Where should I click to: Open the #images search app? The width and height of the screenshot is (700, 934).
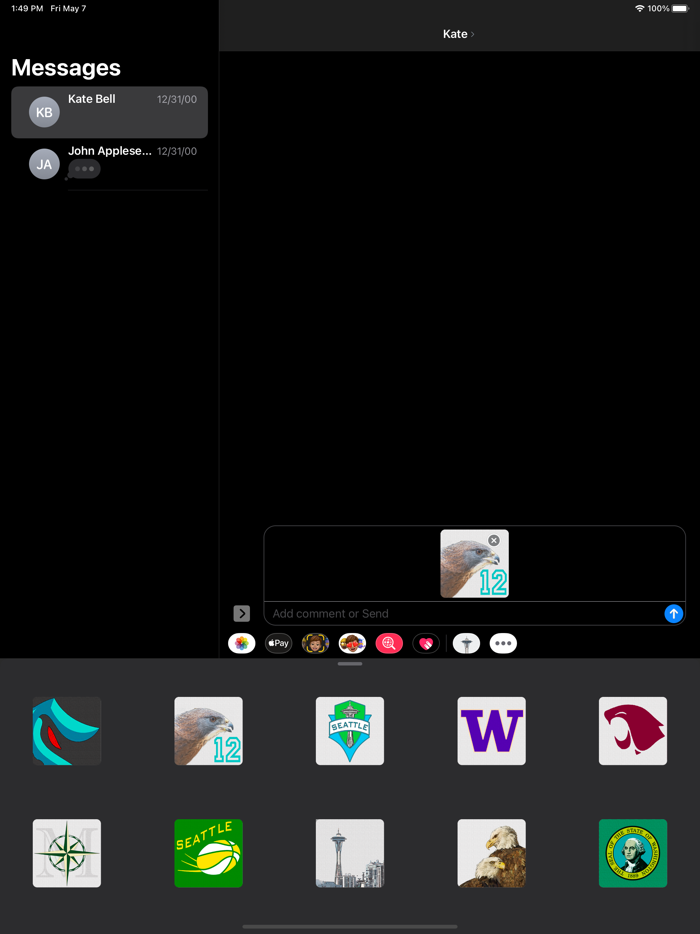389,643
